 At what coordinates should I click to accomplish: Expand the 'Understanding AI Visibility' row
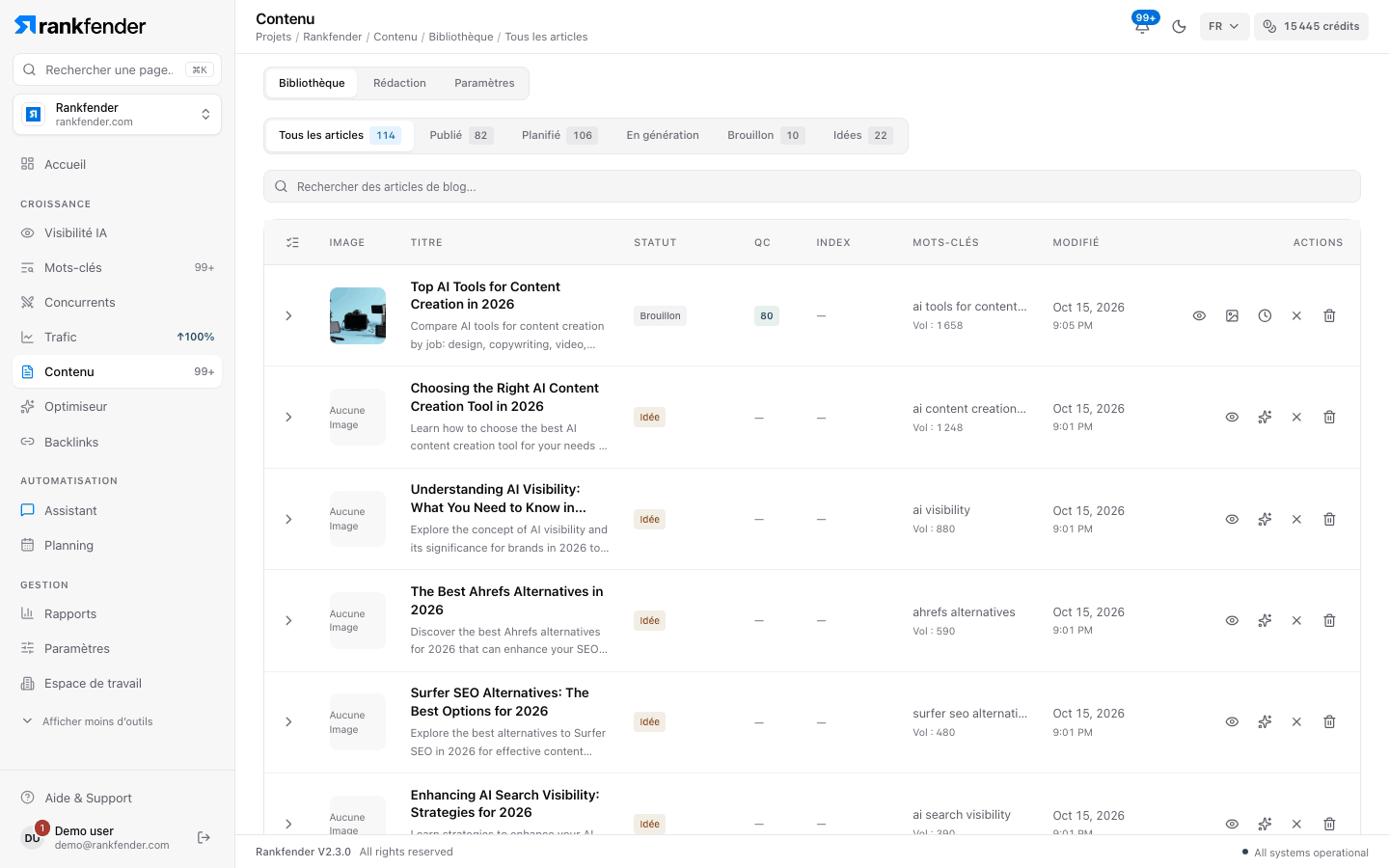[288, 519]
